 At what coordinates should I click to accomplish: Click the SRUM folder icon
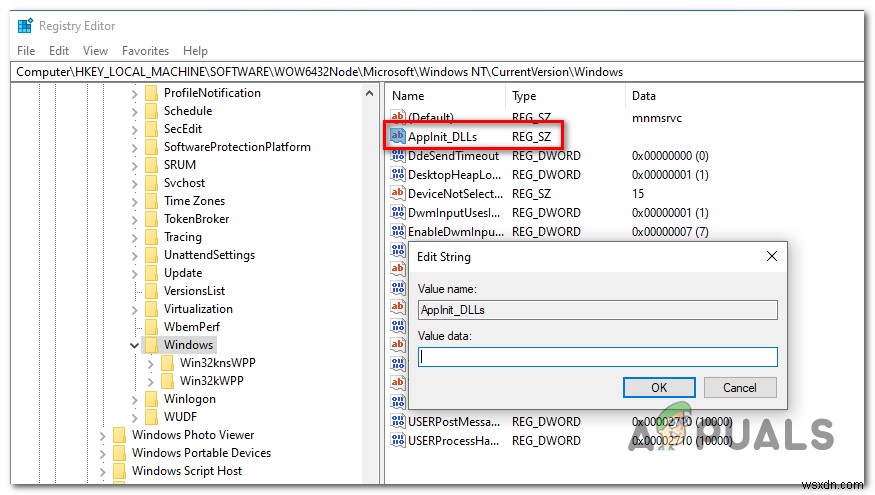click(151, 165)
